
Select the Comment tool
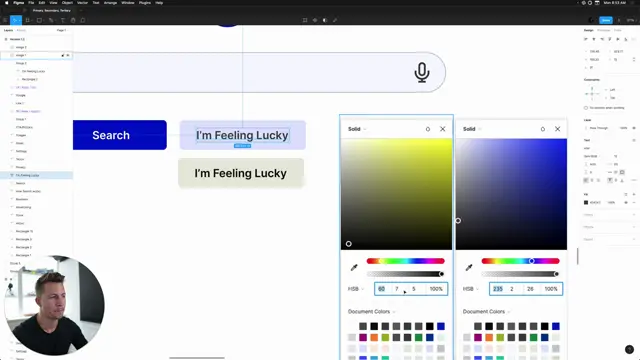click(x=83, y=20)
